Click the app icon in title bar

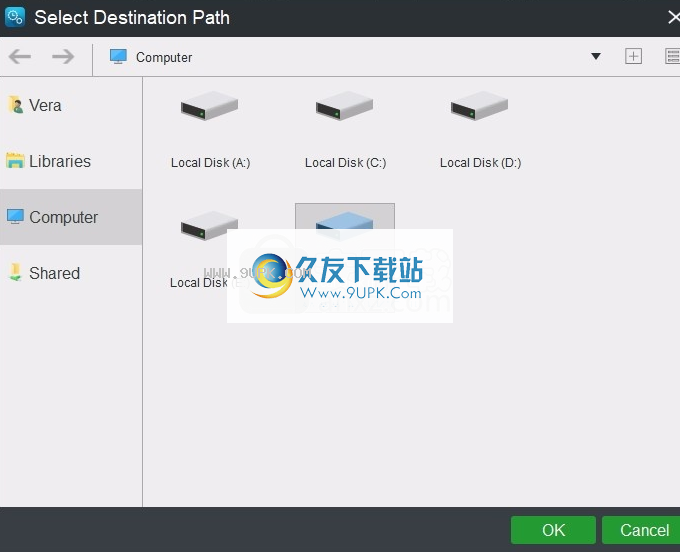[15, 17]
